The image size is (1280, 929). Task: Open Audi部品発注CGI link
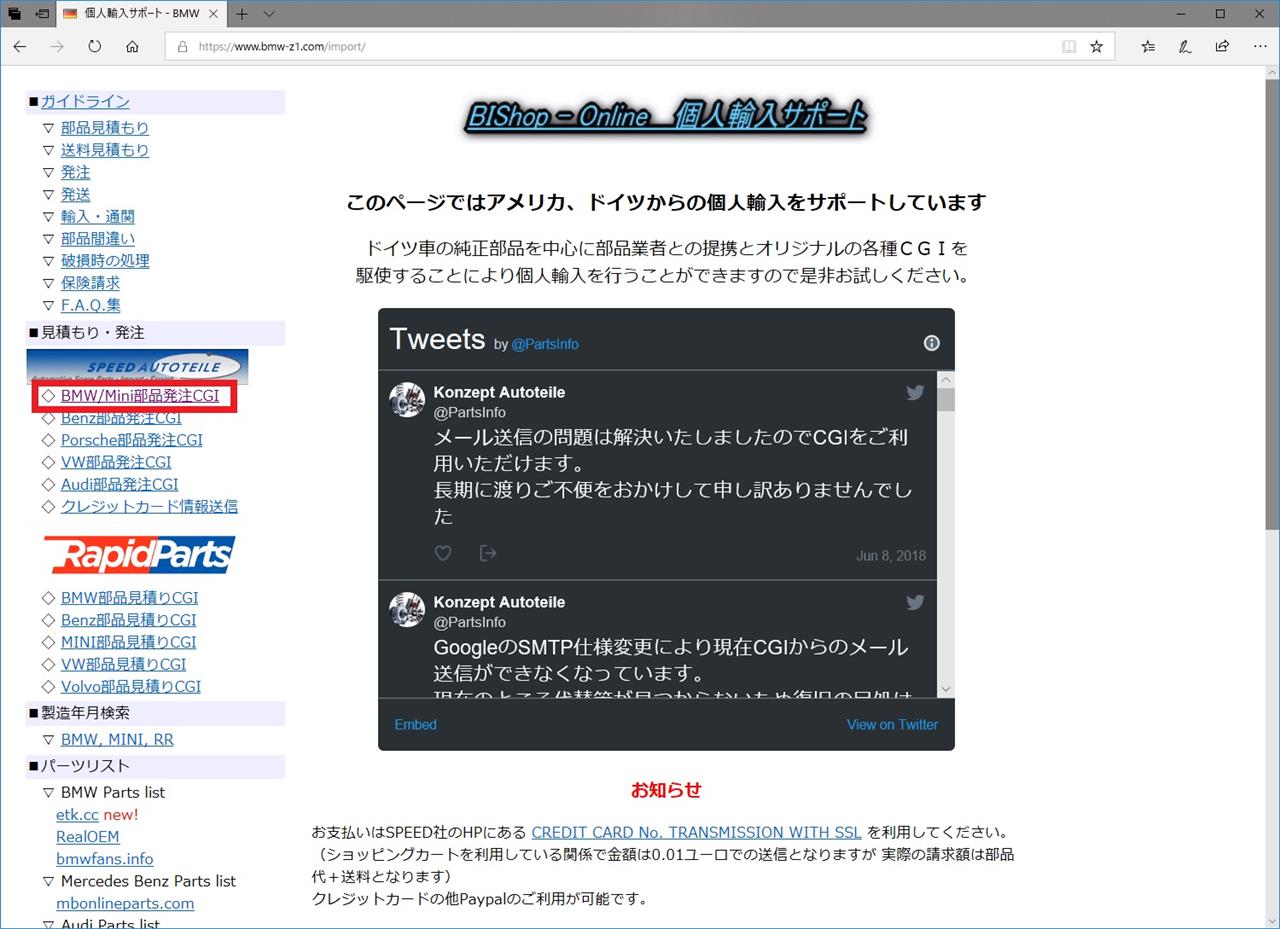pos(120,484)
